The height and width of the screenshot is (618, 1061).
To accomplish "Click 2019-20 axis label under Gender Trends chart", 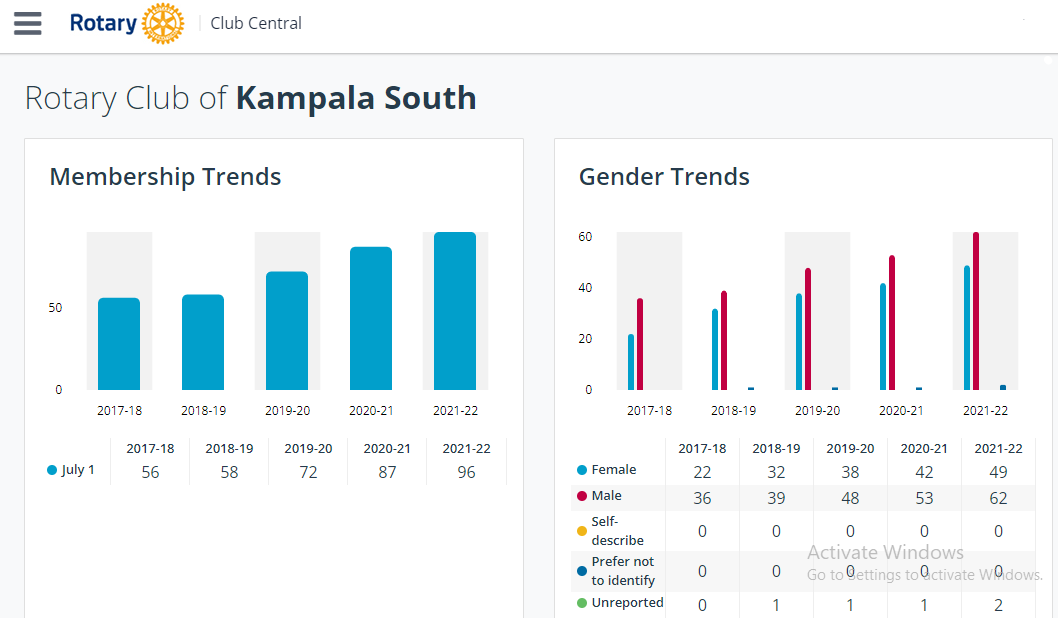I will click(817, 411).
